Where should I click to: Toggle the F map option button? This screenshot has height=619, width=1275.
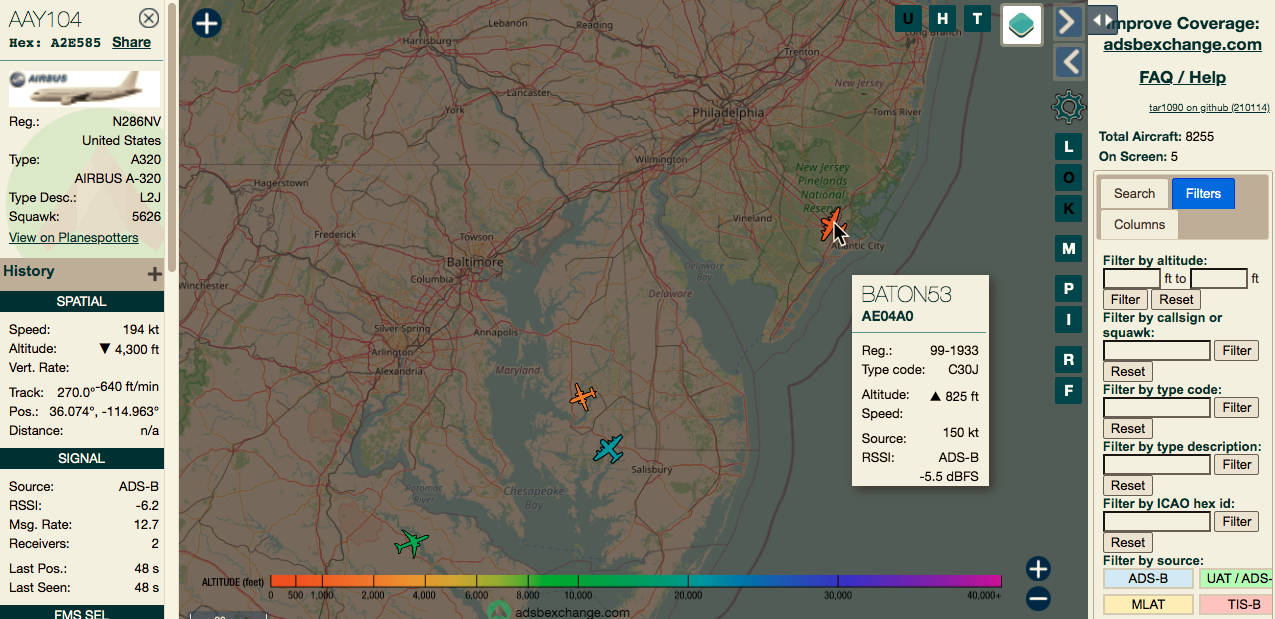1068,390
